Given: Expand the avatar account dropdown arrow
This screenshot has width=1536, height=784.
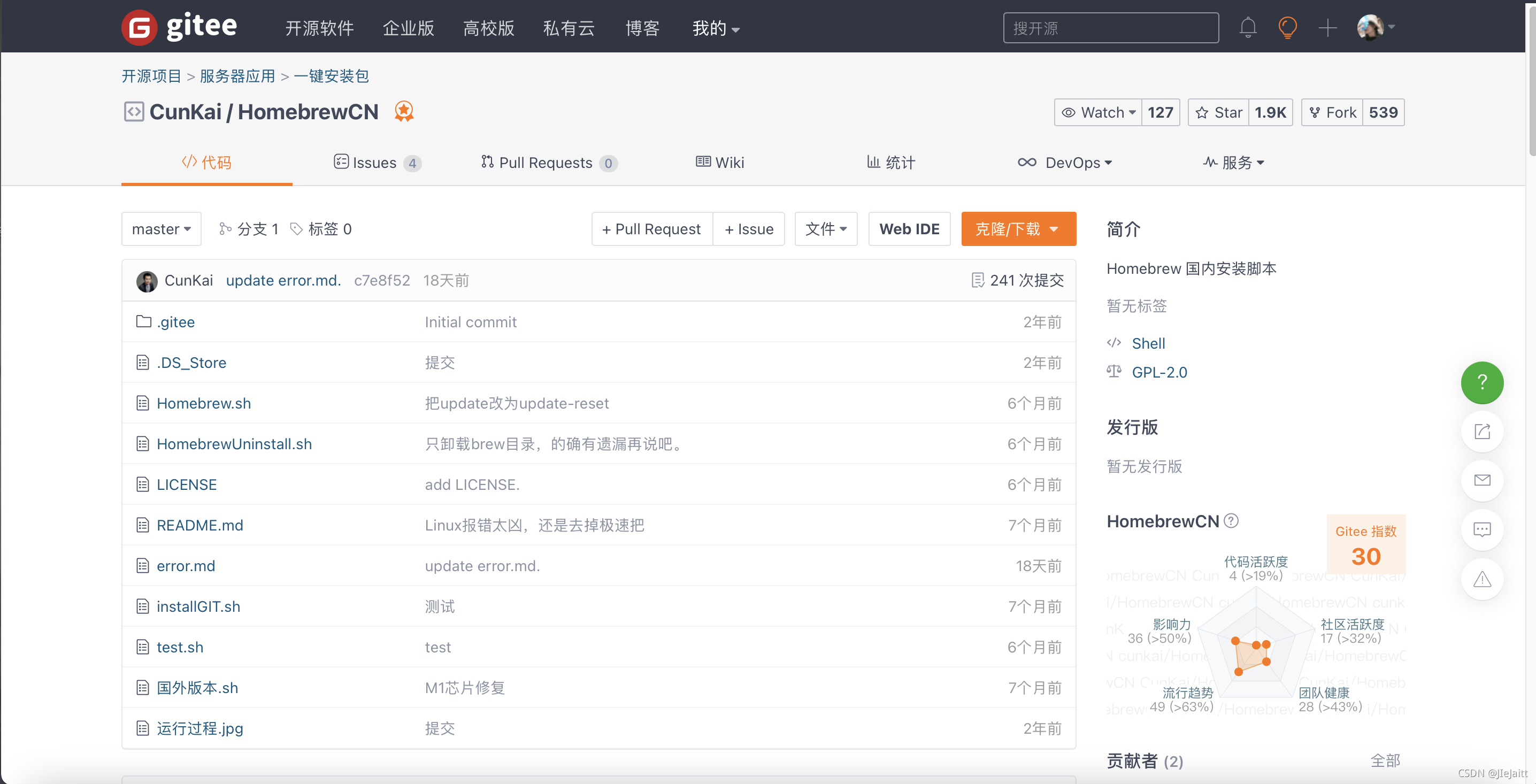Looking at the screenshot, I should point(1392,27).
